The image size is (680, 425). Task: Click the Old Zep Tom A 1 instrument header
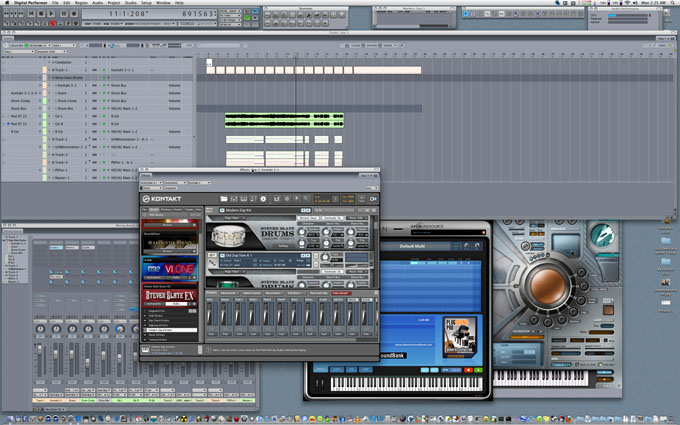pos(265,255)
